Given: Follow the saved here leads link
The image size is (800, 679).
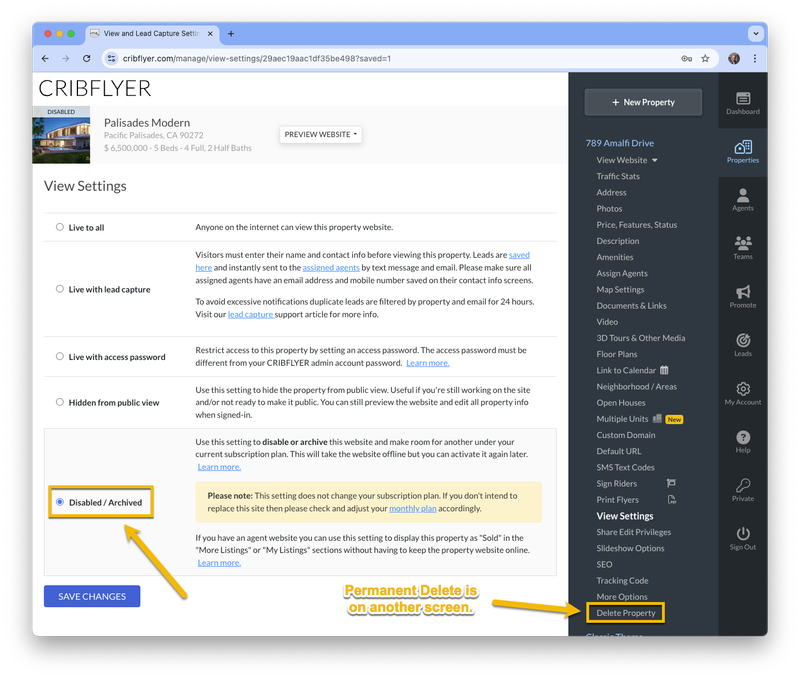Looking at the screenshot, I should click(519, 255).
